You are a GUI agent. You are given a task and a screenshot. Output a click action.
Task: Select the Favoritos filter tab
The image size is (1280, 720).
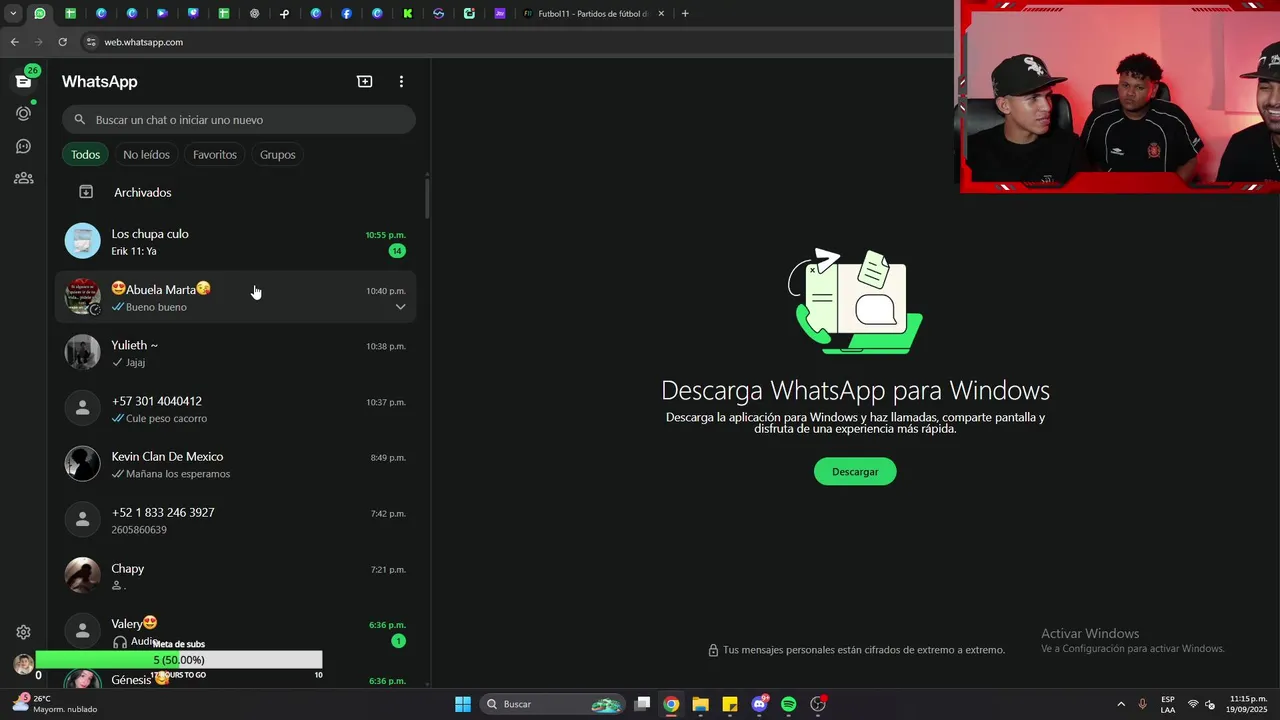(215, 155)
